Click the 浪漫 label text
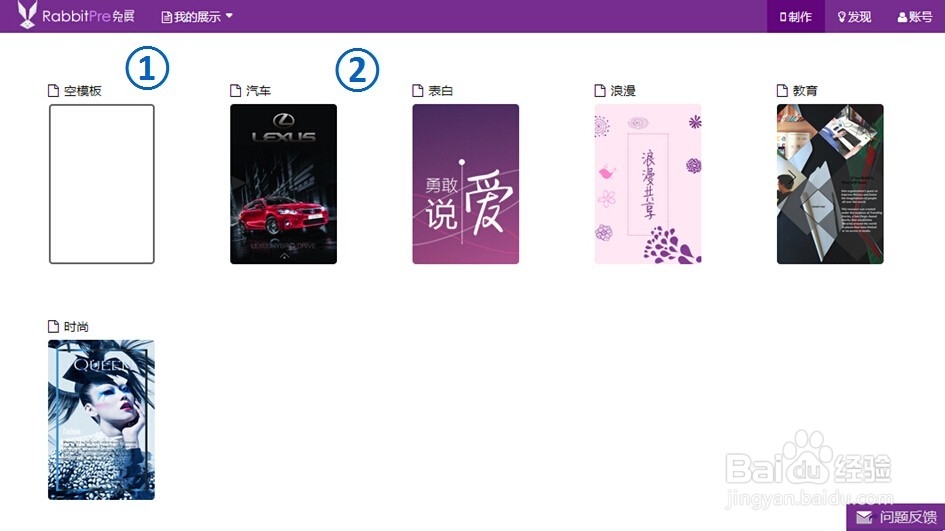The image size is (945, 531). (623, 90)
